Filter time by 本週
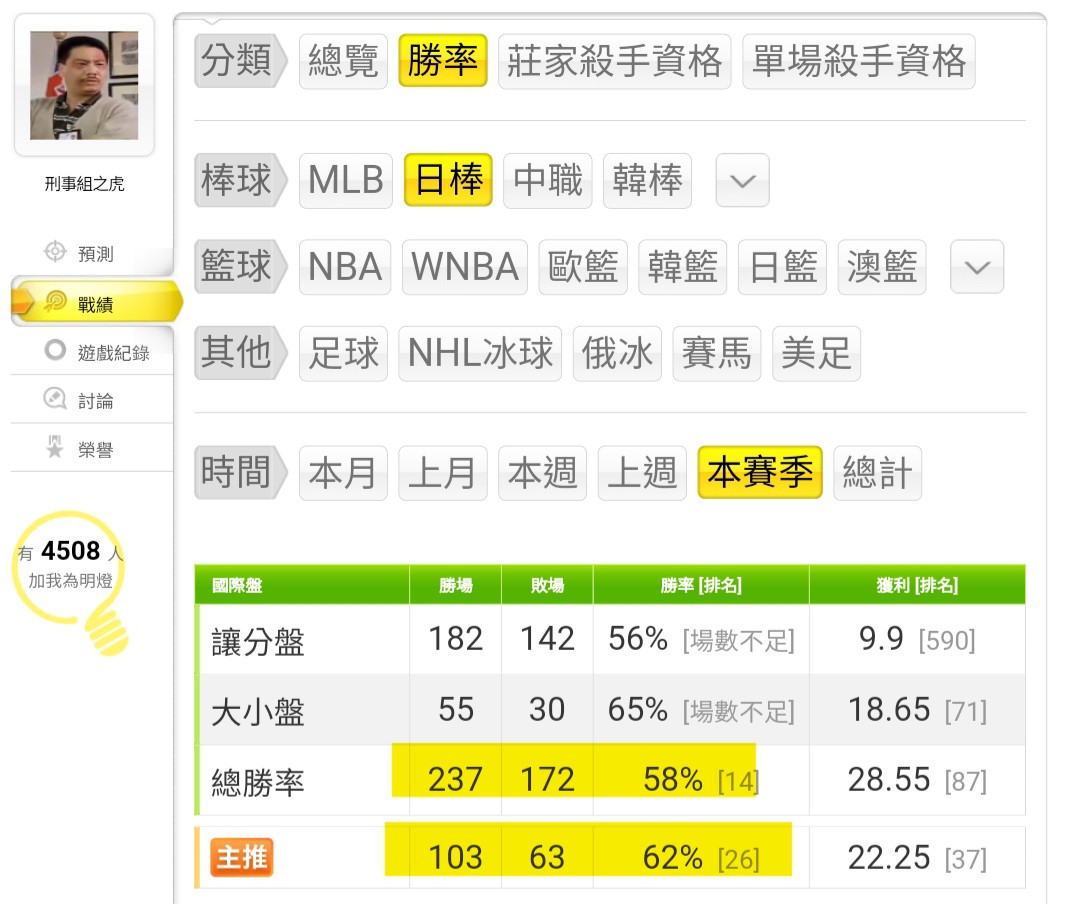The width and height of the screenshot is (1080, 904). click(543, 473)
